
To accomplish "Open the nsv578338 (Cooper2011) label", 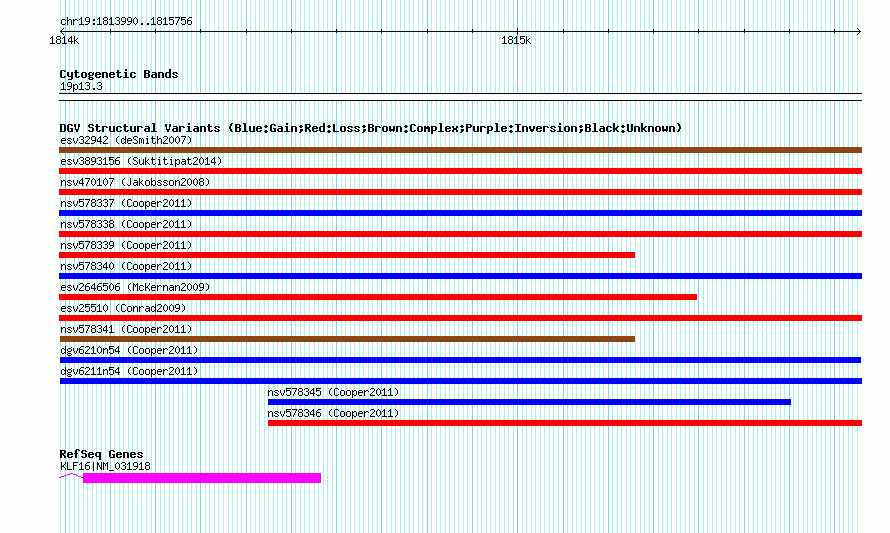I will 126,224.
